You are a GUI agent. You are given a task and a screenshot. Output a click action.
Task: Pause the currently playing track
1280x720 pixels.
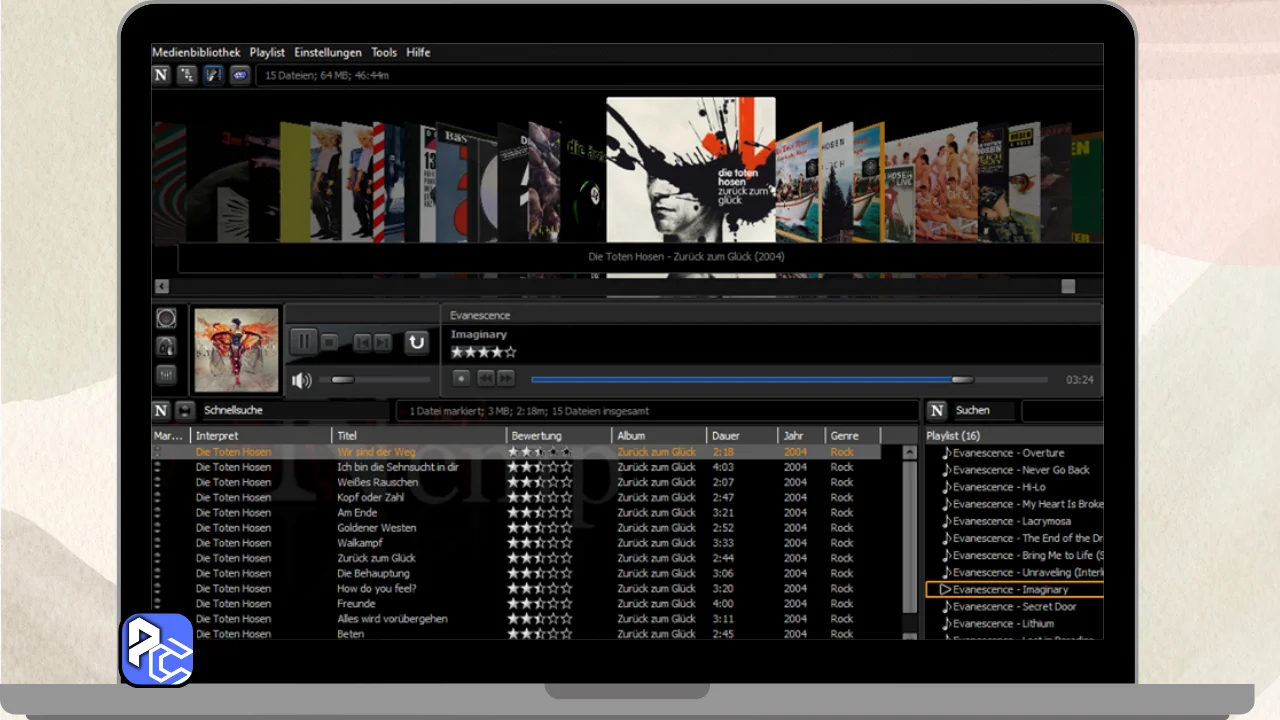point(303,342)
